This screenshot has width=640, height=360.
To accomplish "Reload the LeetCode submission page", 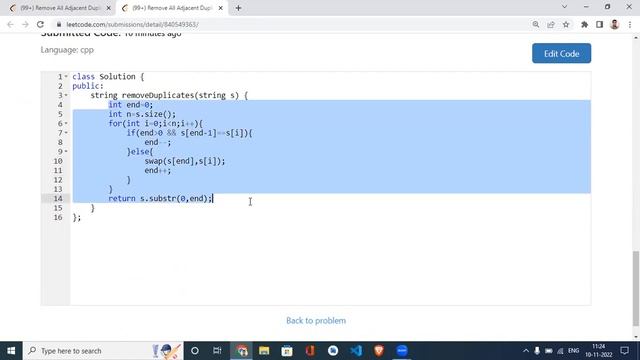I will (40, 24).
